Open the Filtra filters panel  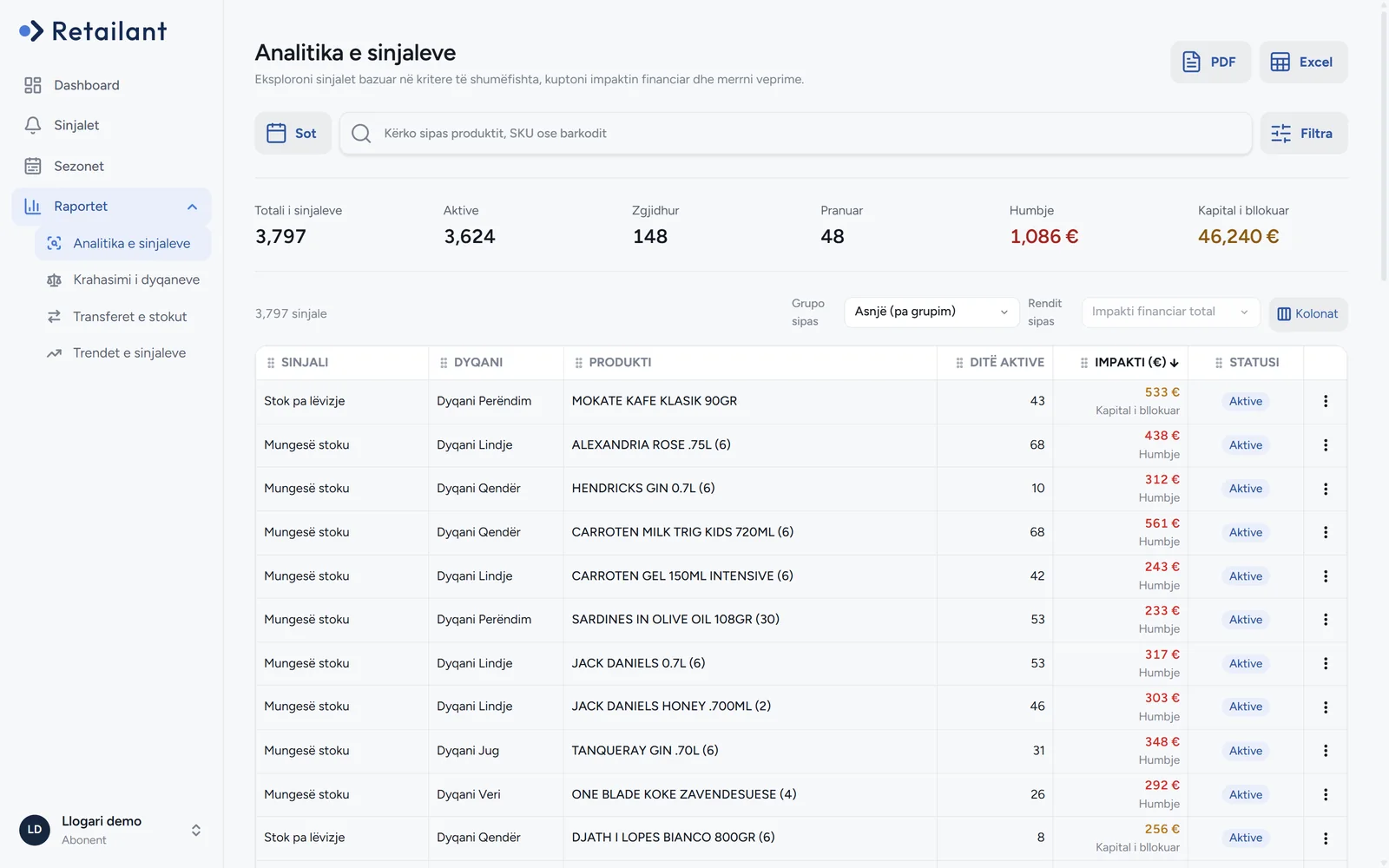[x=1303, y=133]
